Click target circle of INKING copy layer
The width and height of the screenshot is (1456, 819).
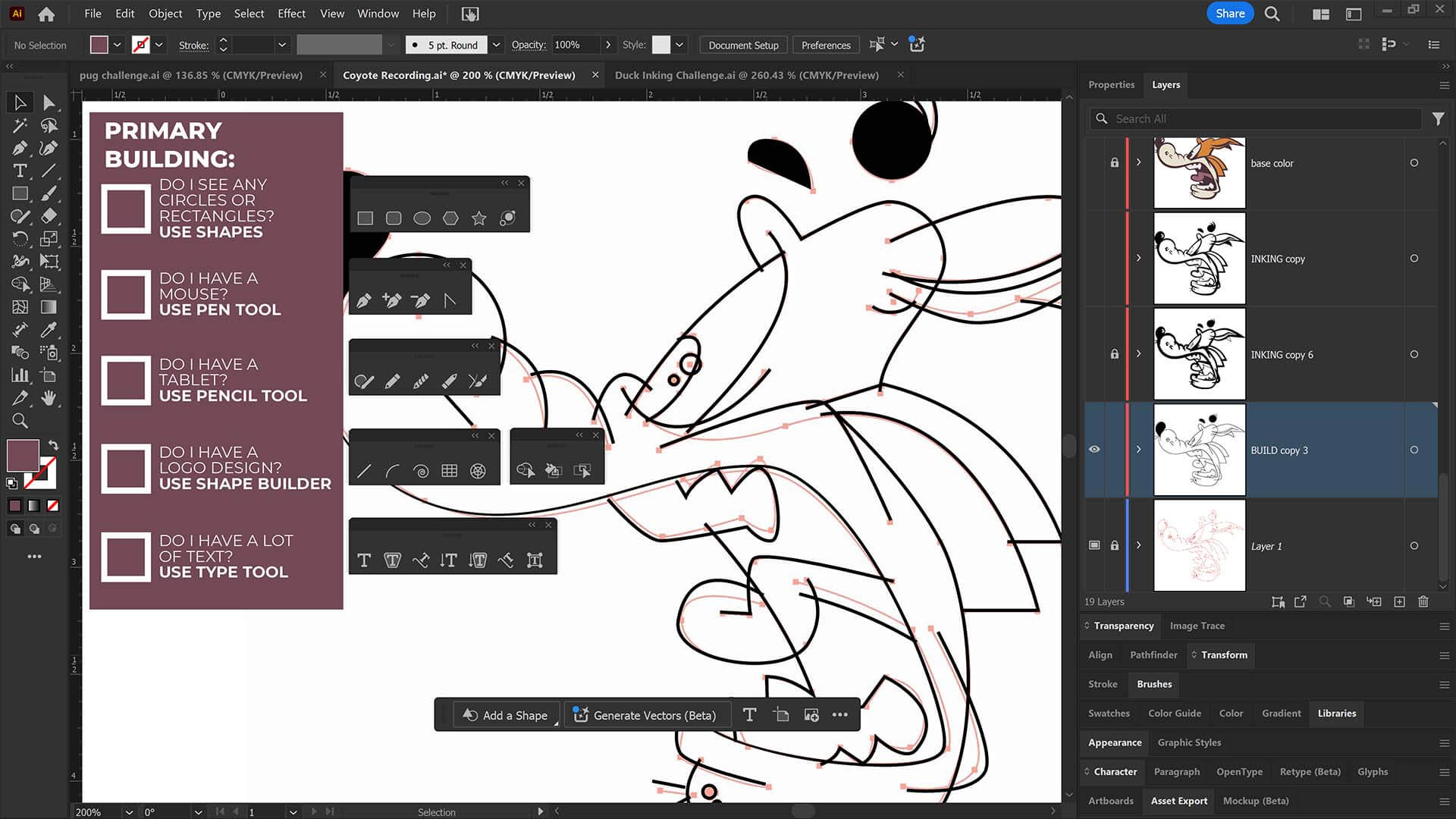[1414, 259]
